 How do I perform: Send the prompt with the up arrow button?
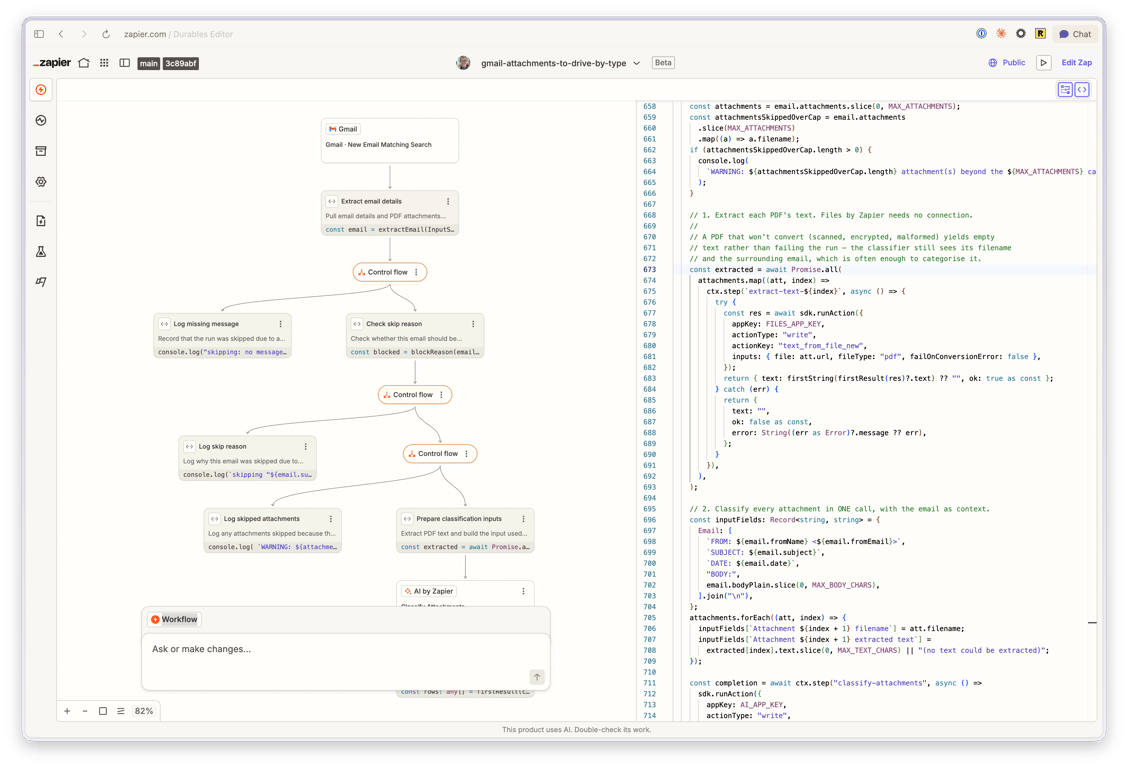click(537, 677)
